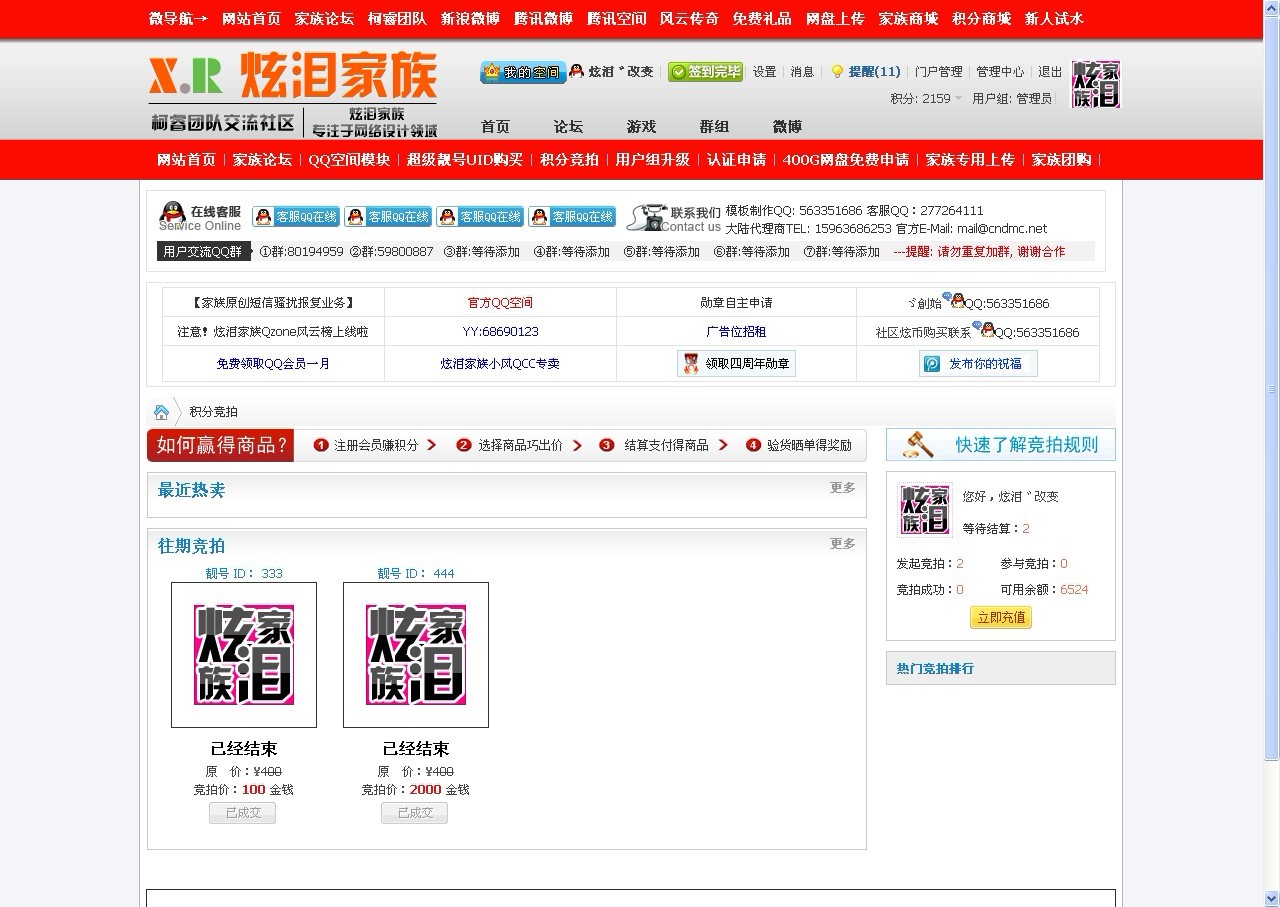Click the 签到完毕 check-in button
This screenshot has width=1280, height=907.
[x=706, y=72]
